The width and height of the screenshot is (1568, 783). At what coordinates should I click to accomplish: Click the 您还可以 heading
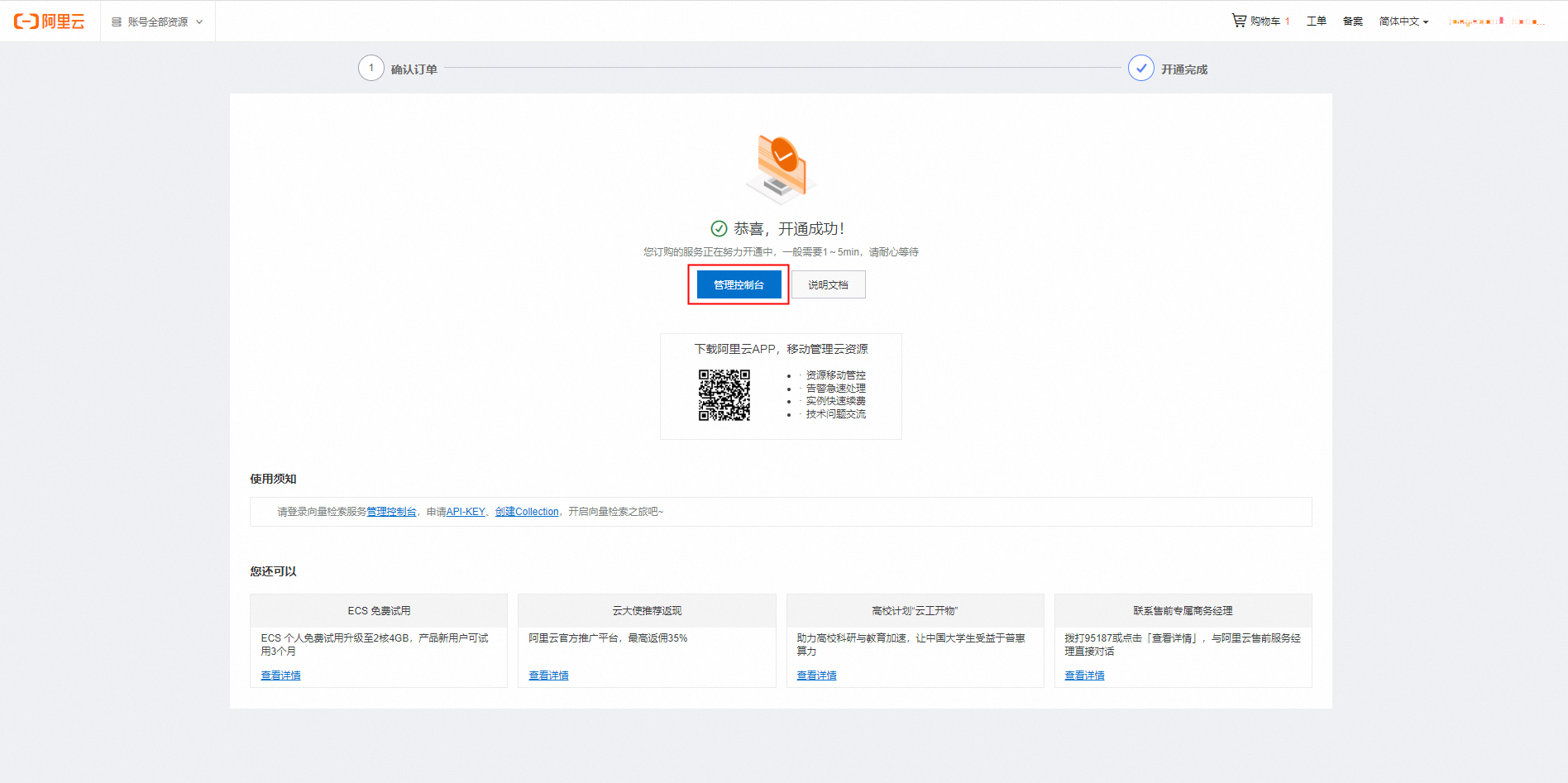click(x=273, y=571)
